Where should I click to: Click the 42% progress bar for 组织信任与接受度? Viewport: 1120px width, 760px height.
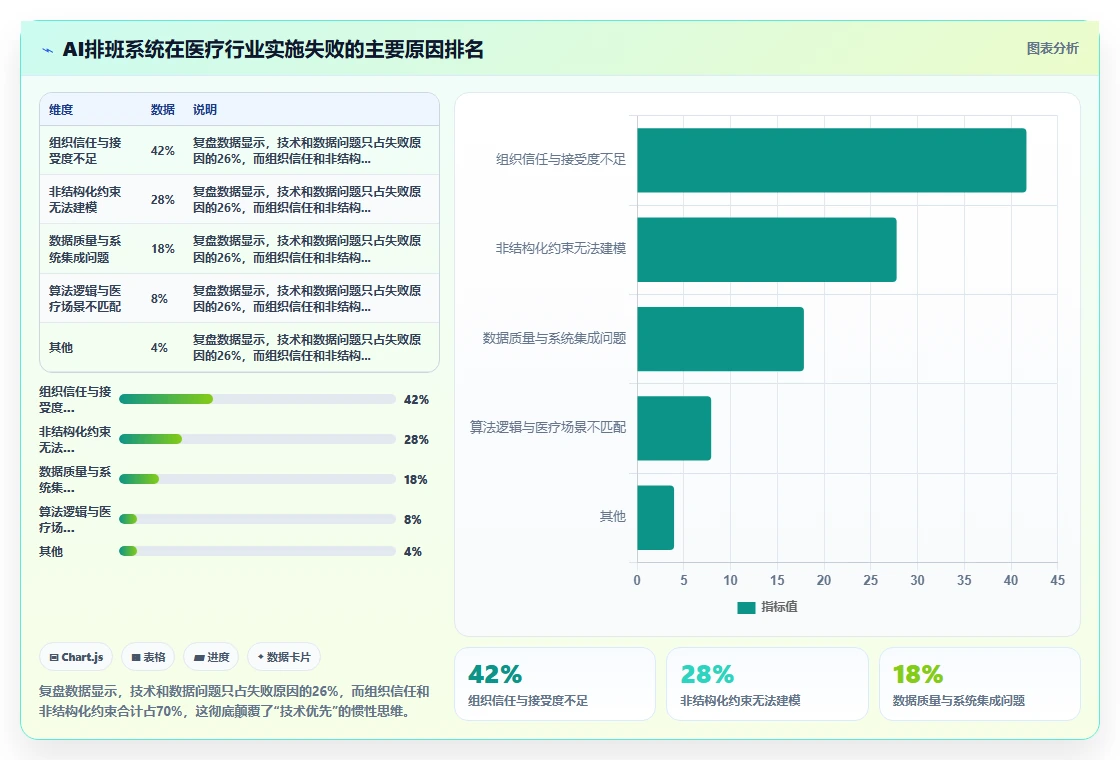click(257, 399)
